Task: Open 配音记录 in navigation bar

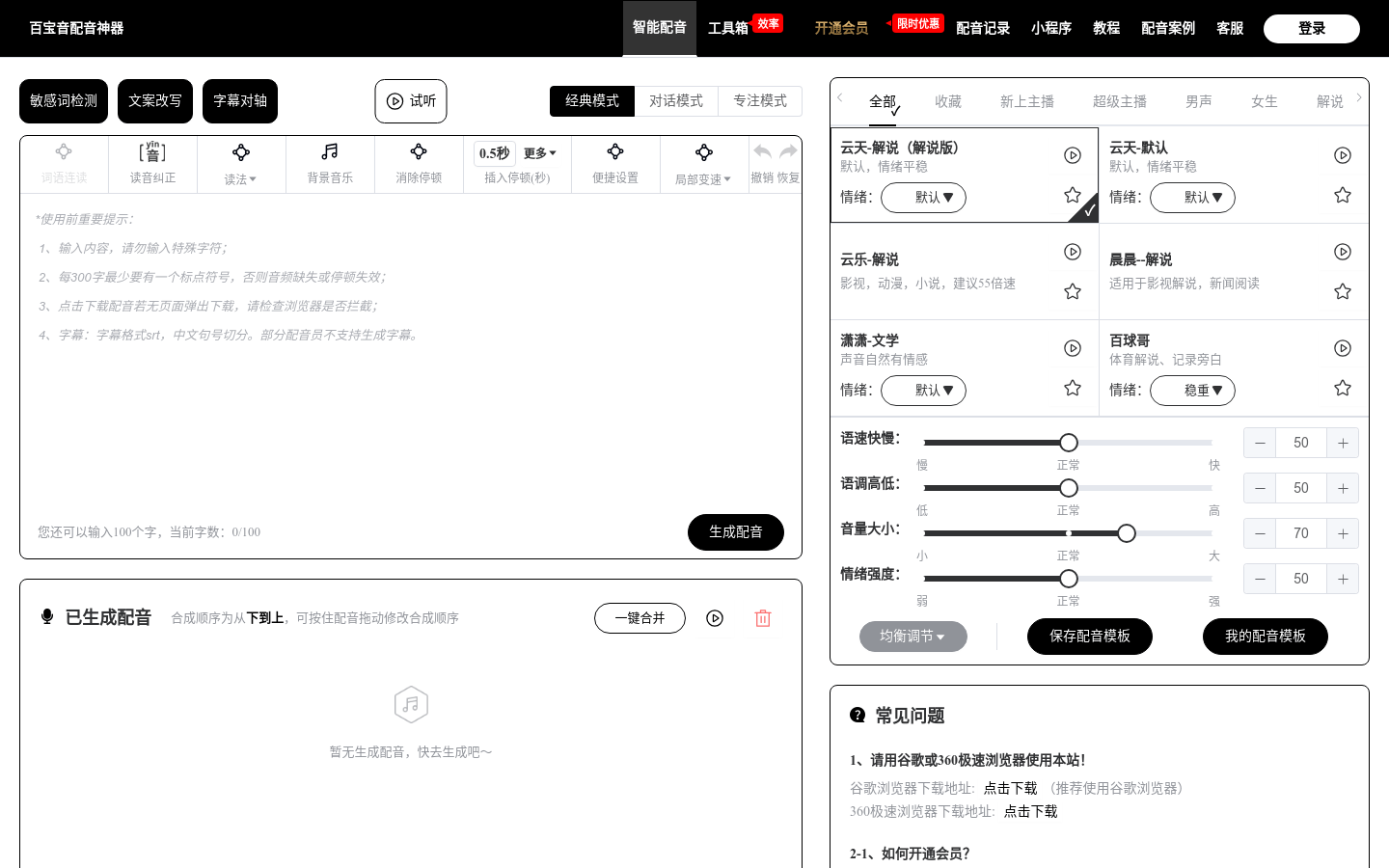Action: pyautogui.click(x=983, y=28)
